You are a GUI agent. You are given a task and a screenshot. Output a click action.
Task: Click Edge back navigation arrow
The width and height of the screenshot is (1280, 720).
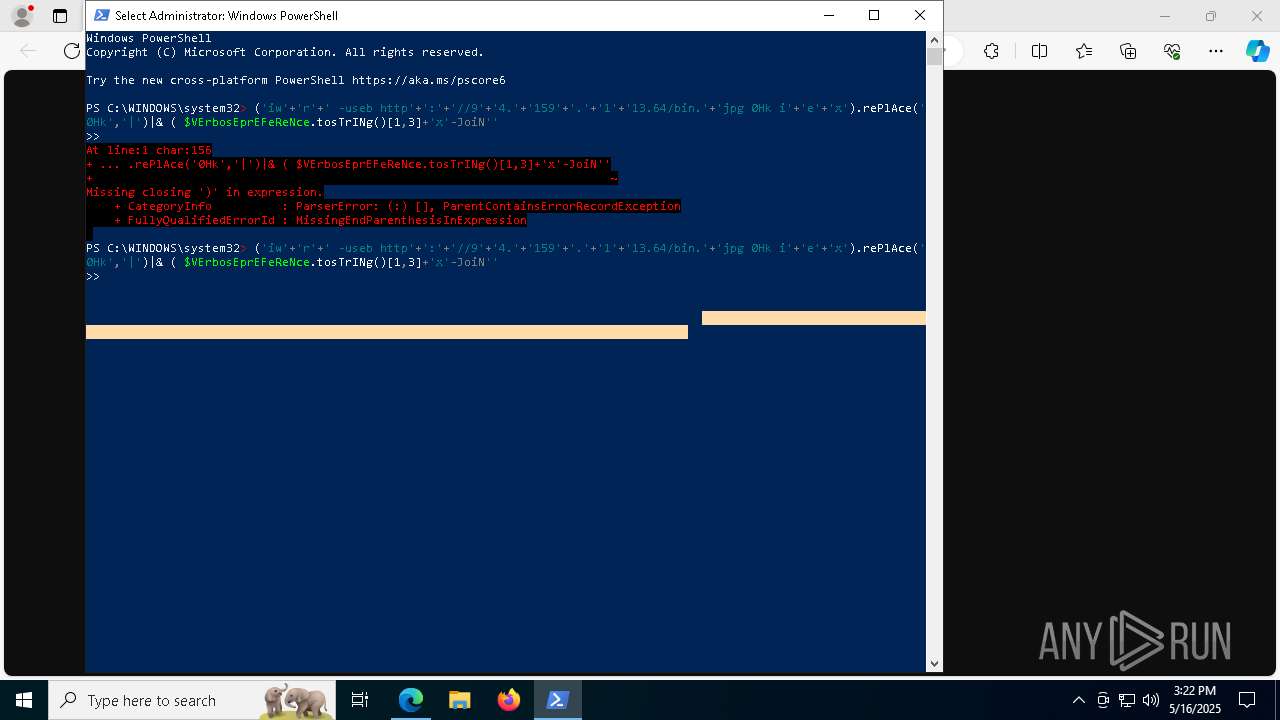[28, 51]
